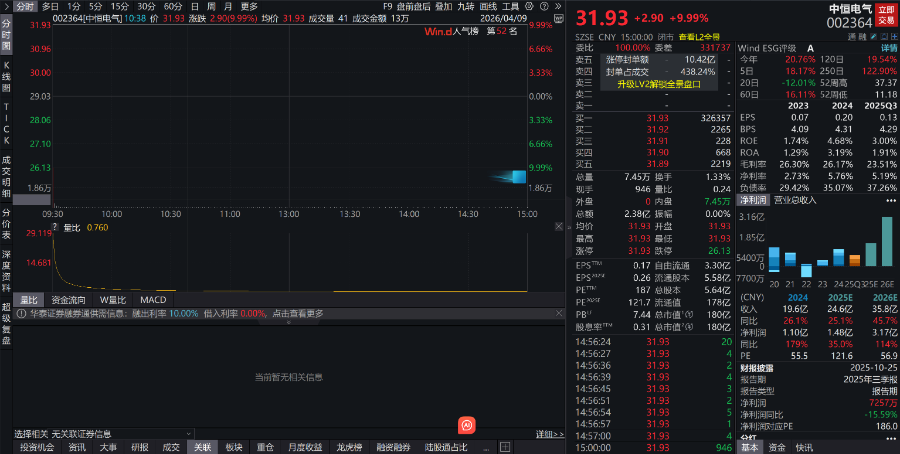Select the 日 daily period tab
This screenshot has width=900, height=454.
pos(195,6)
